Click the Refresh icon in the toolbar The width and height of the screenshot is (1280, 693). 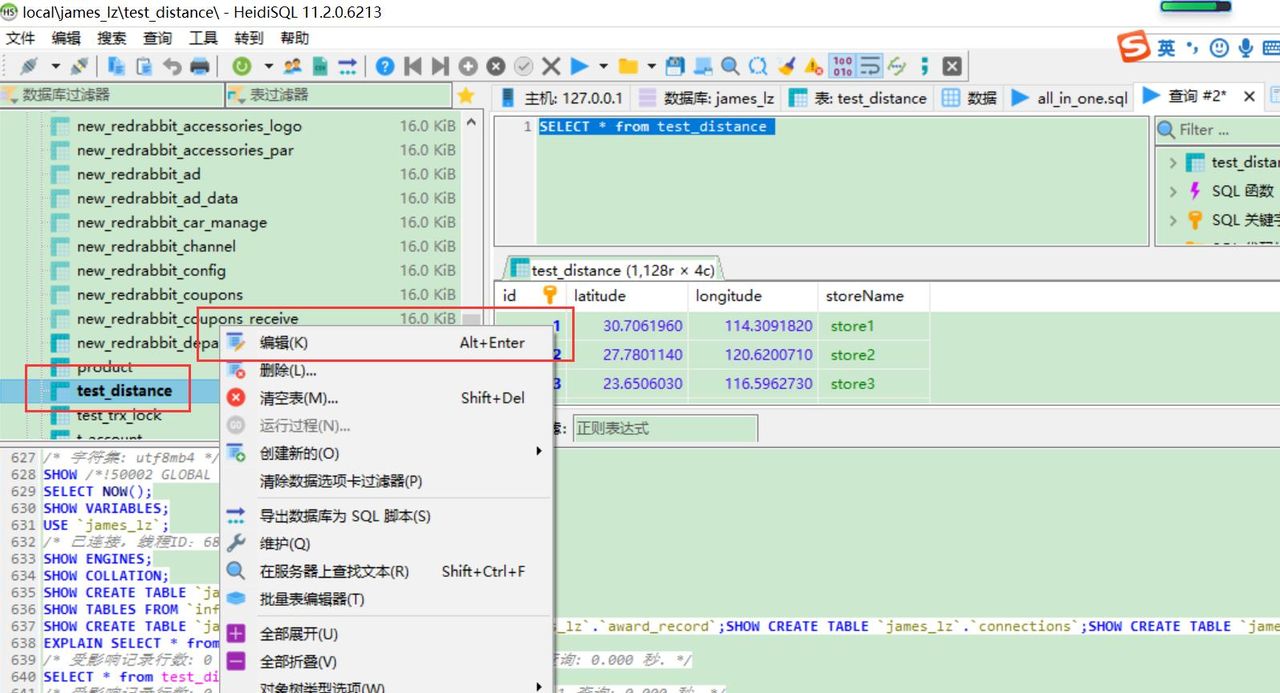241,66
